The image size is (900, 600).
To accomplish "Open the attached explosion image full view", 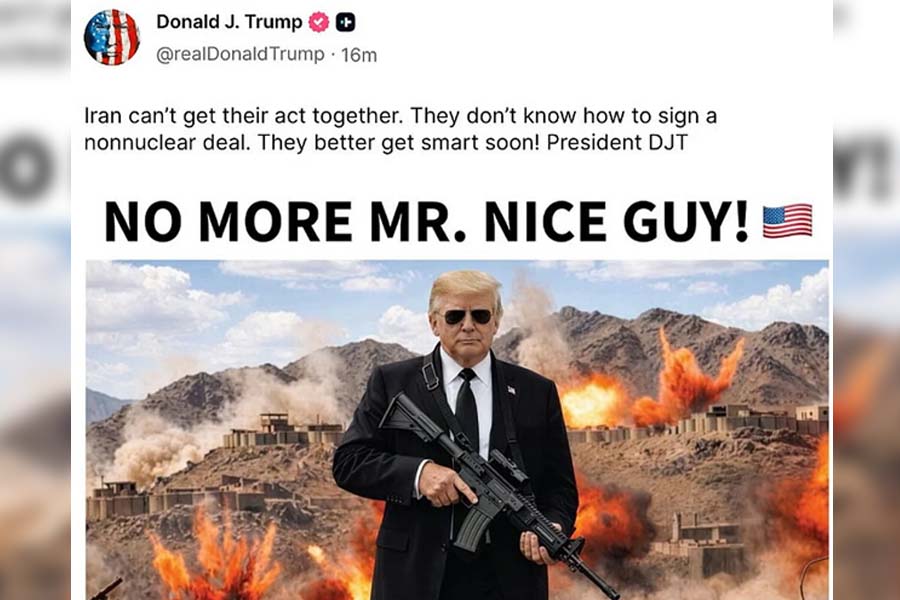I will pos(457,430).
